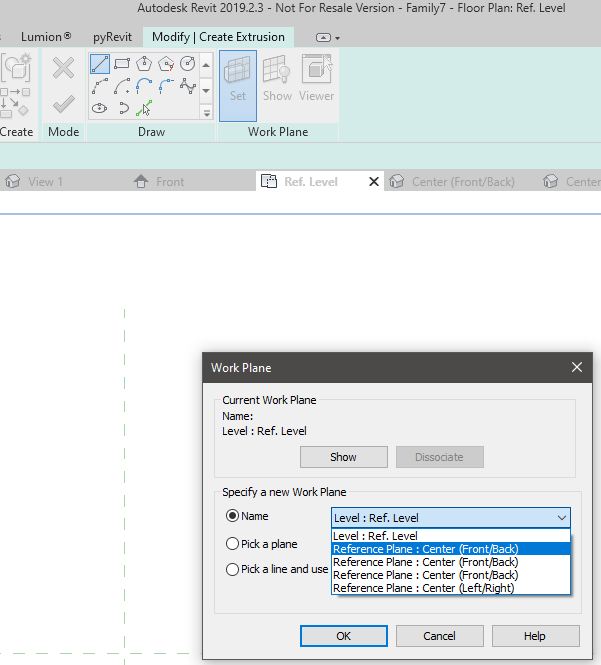Click the arrows and shapes icon in Create panel
The image size is (601, 665).
[x=15, y=102]
